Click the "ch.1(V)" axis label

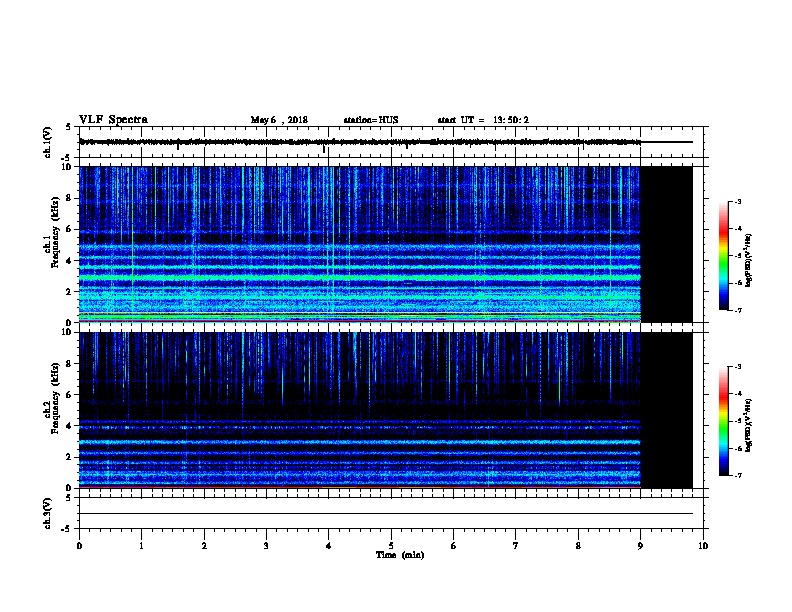(x=48, y=142)
